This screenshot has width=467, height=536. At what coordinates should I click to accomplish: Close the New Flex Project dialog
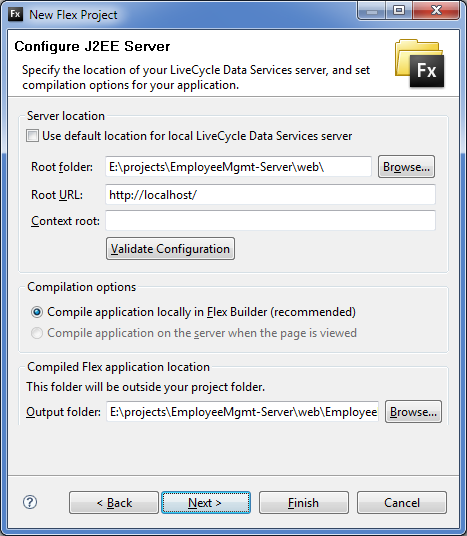click(436, 11)
